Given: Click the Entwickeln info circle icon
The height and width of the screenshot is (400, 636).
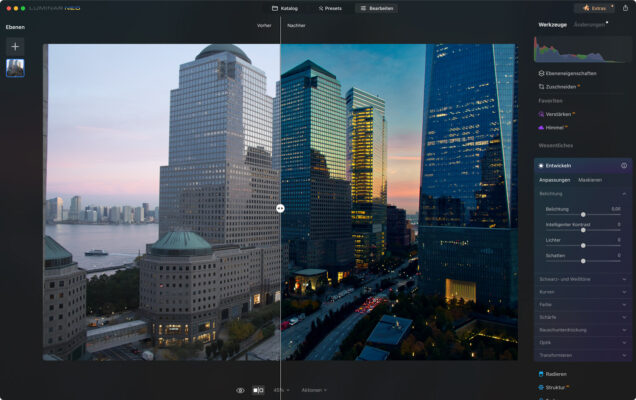Looking at the screenshot, I should [624, 166].
